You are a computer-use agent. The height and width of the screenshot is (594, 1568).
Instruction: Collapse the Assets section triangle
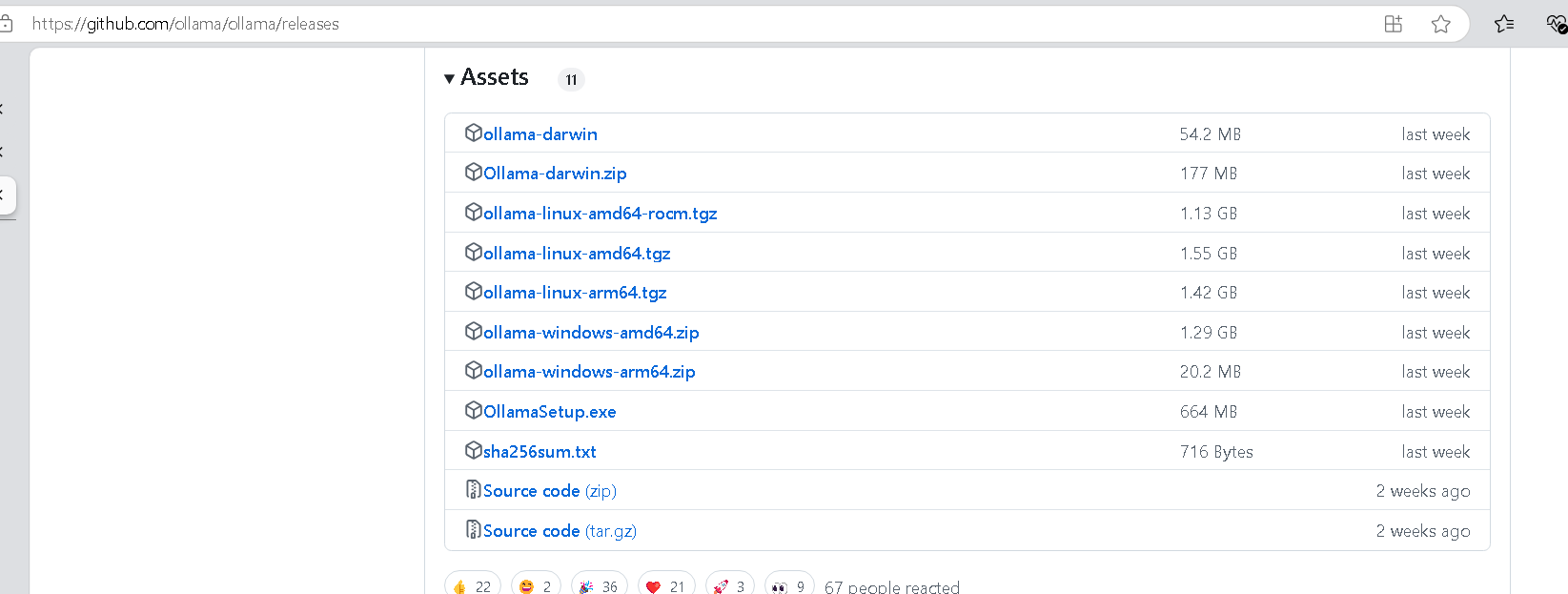pos(449,79)
